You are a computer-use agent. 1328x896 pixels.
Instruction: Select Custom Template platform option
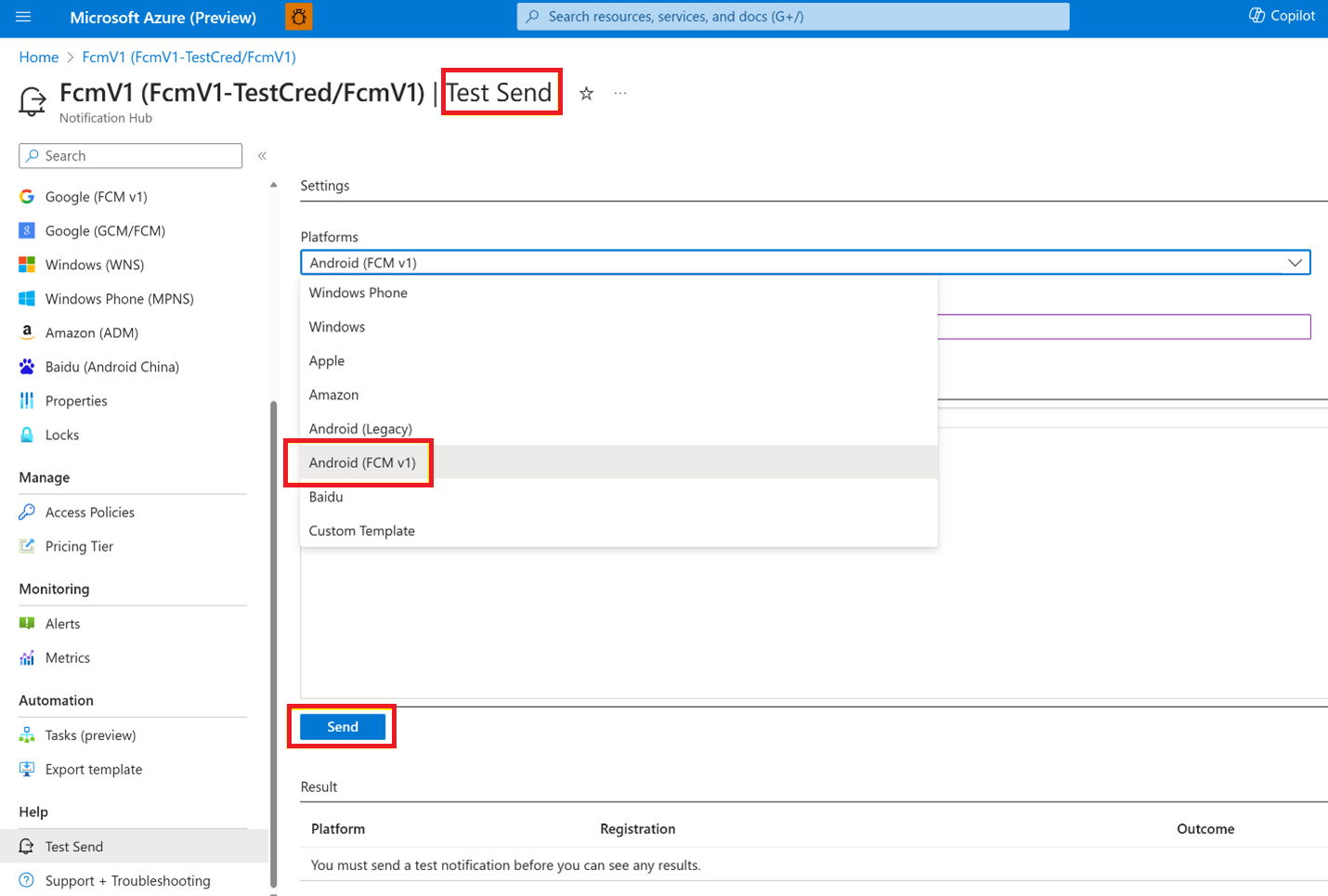click(x=618, y=531)
